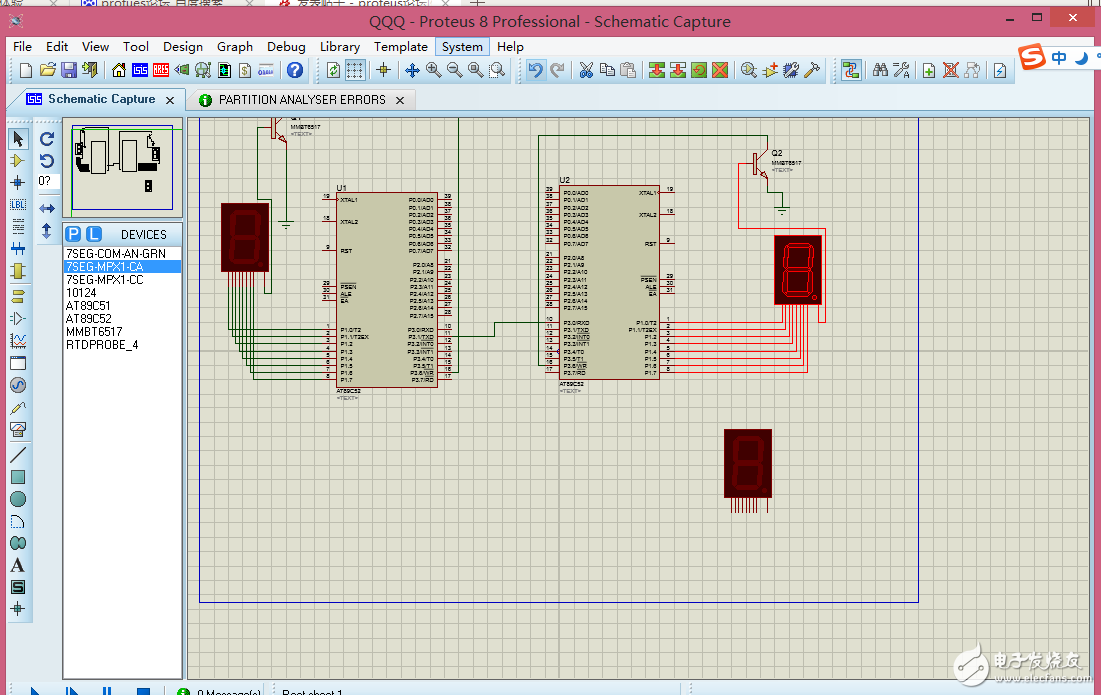
Task: Choose the Buses Mode tool
Action: pyautogui.click(x=18, y=249)
